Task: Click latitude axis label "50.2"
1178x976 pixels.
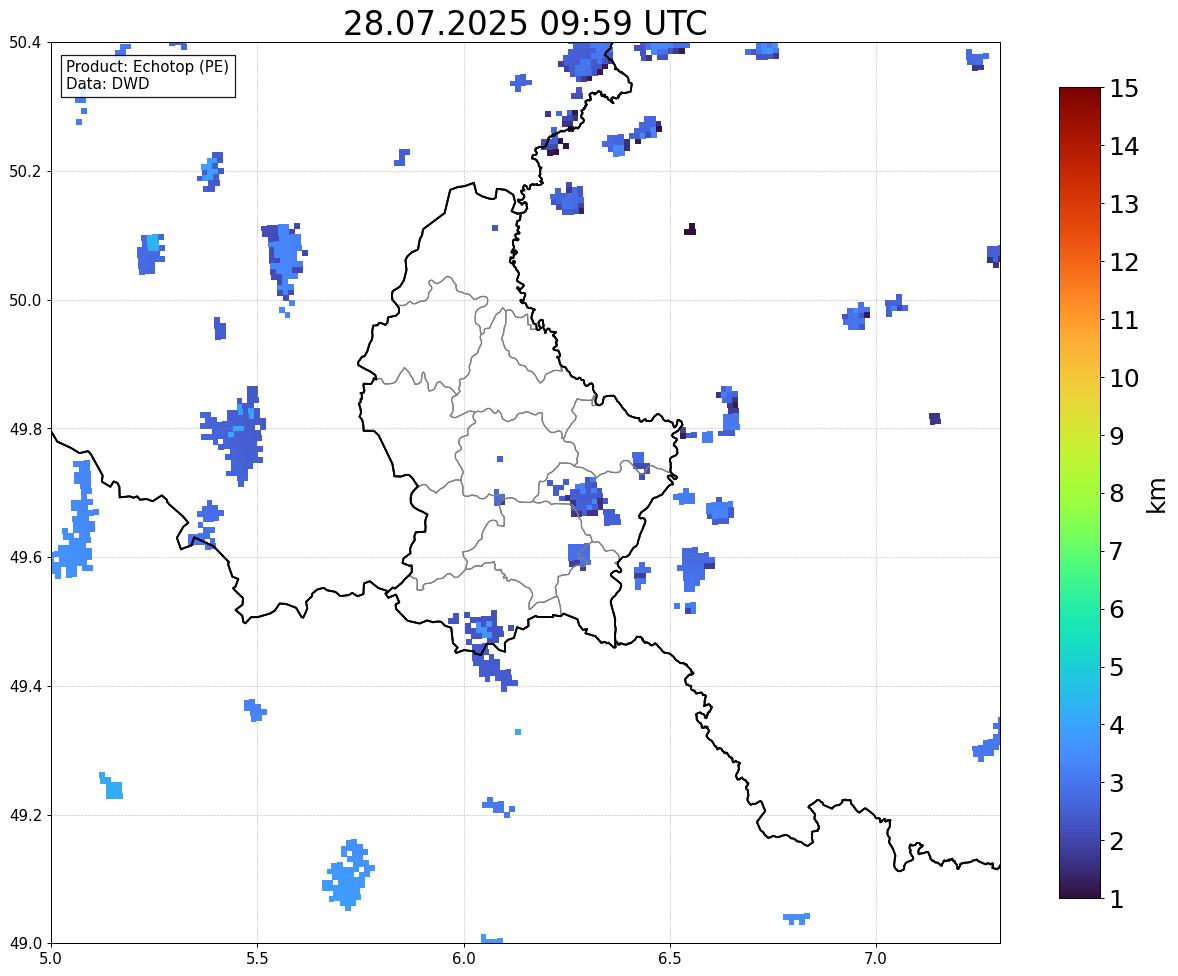Action: (x=25, y=171)
